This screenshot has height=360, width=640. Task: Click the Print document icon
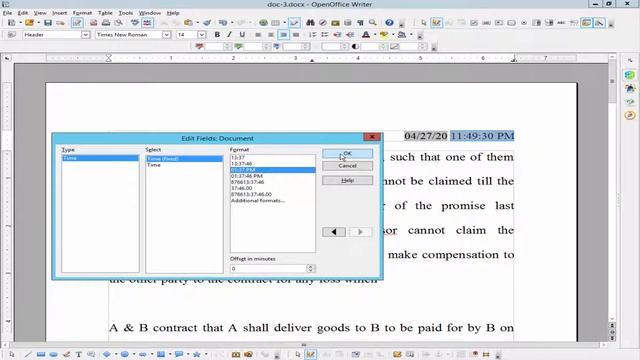(x=106, y=23)
